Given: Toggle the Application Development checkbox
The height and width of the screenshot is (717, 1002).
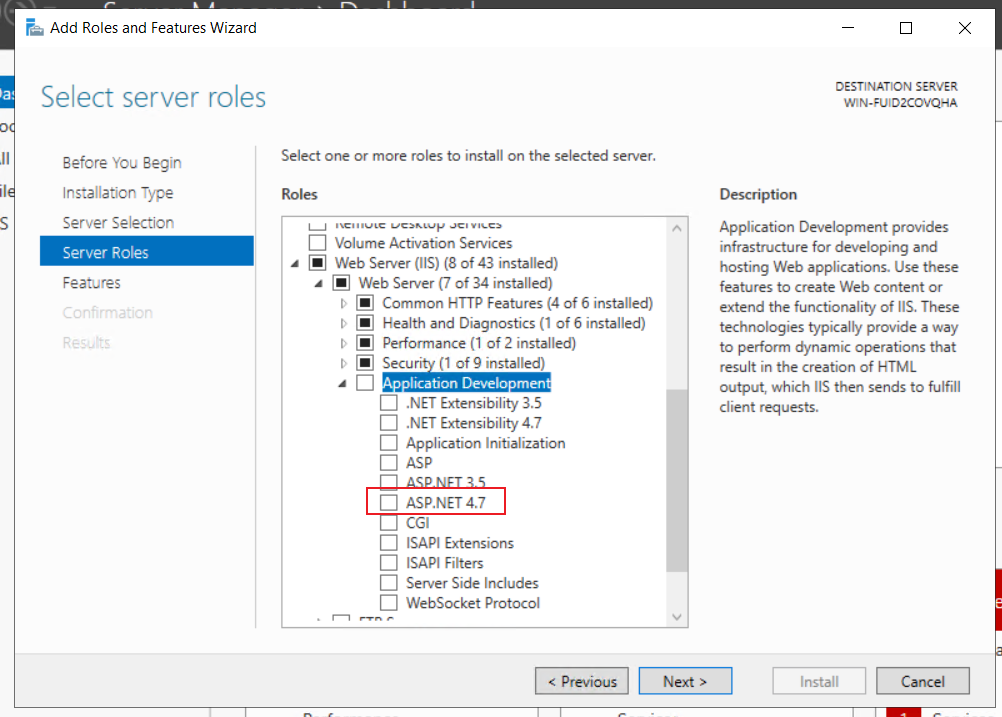Looking at the screenshot, I should click(x=365, y=383).
